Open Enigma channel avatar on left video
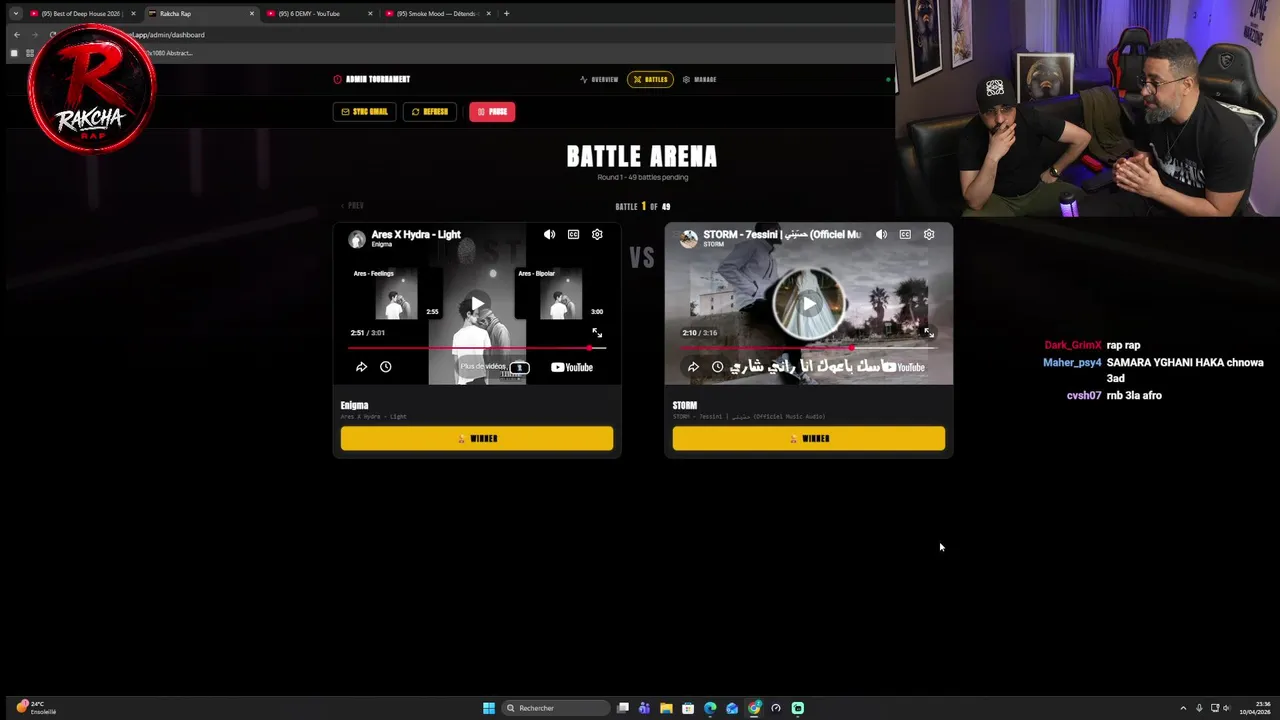The image size is (1280, 720). 356,239
